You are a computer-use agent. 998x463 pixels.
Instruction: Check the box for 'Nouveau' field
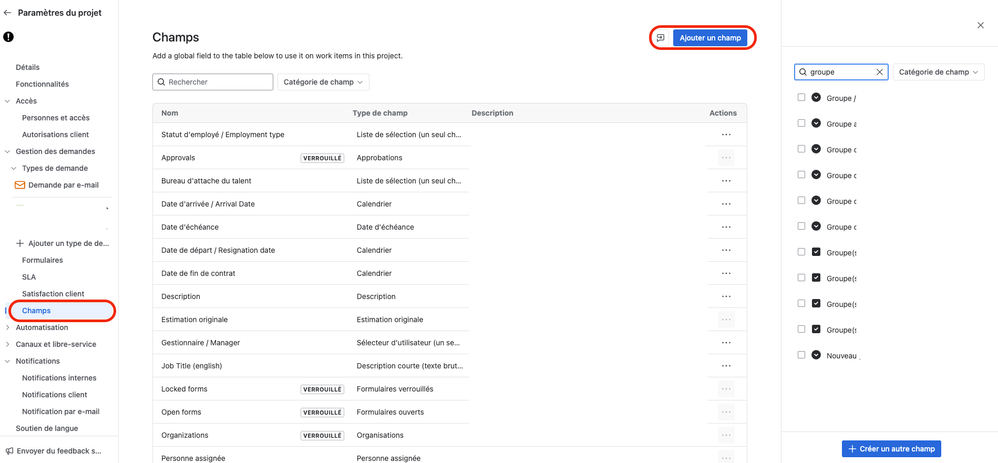(x=801, y=355)
